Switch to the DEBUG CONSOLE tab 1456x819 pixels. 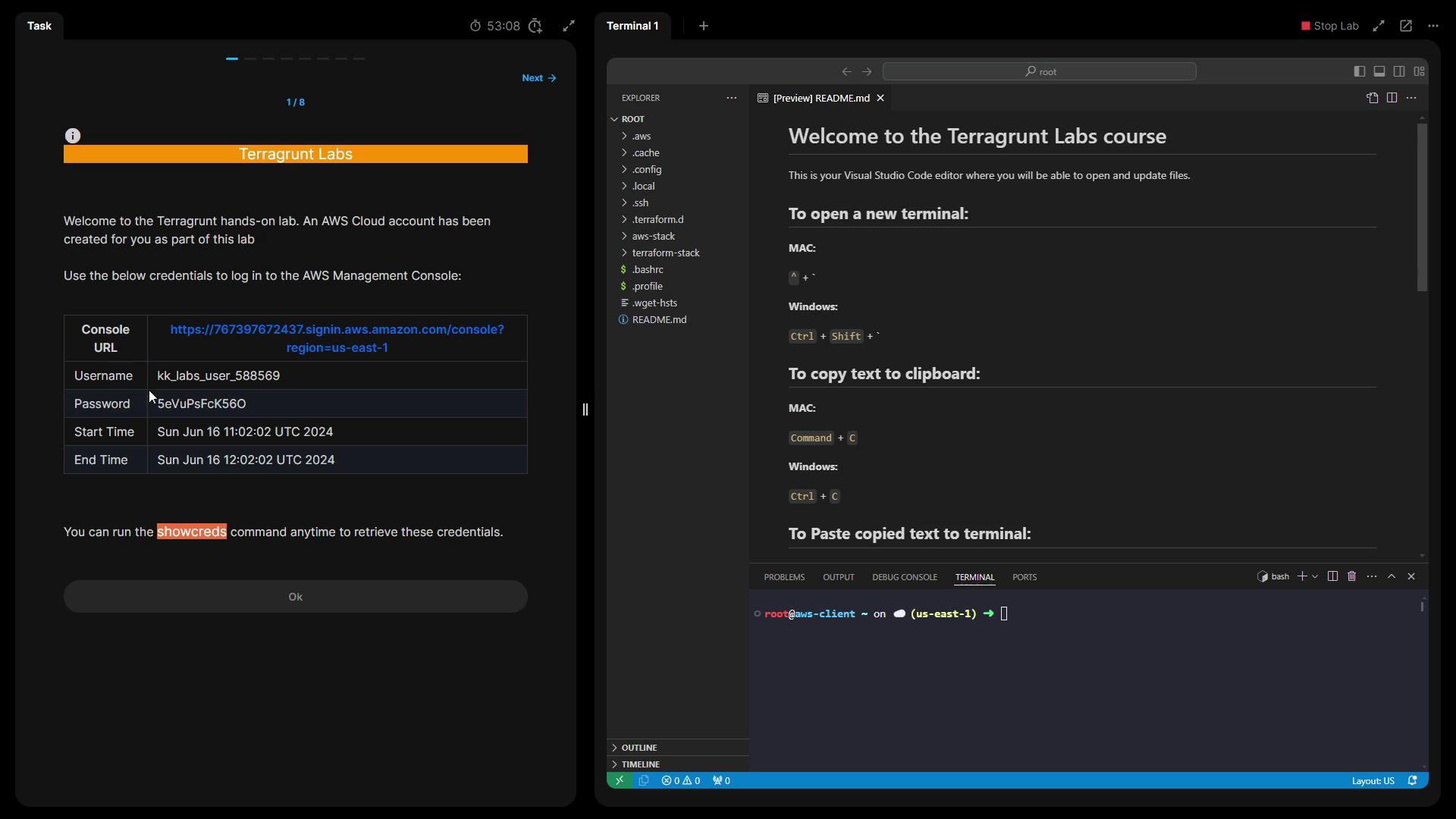pos(904,577)
